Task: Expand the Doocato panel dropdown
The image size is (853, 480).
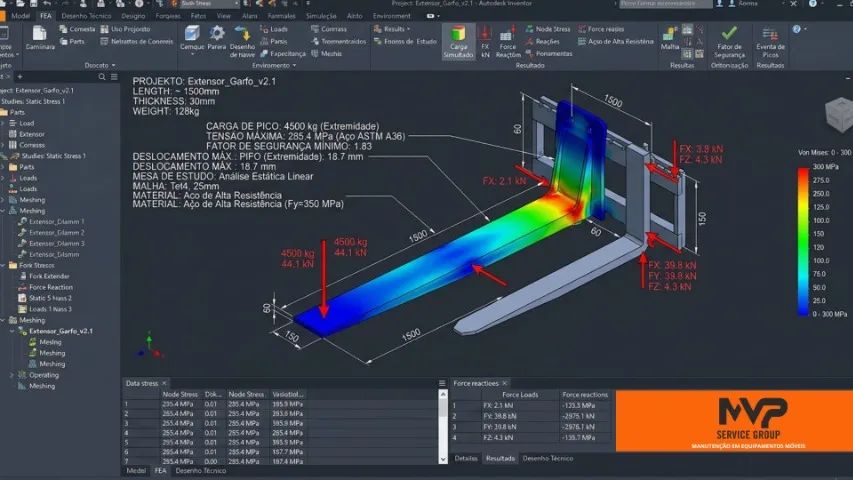Action: click(113, 65)
